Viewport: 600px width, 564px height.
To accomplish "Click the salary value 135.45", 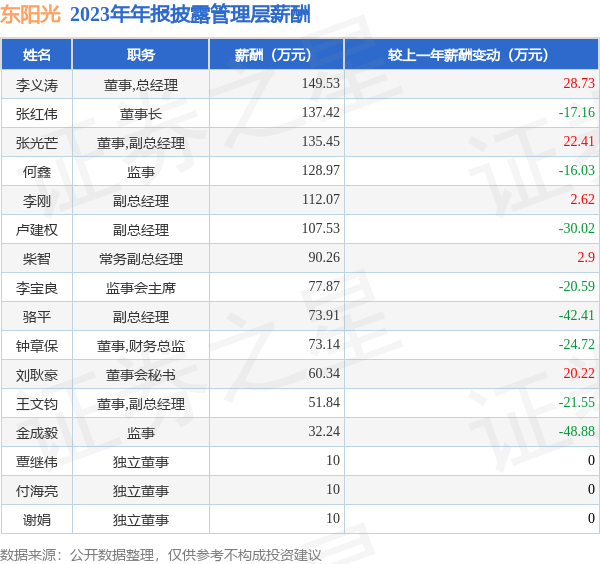I will coord(321,141).
